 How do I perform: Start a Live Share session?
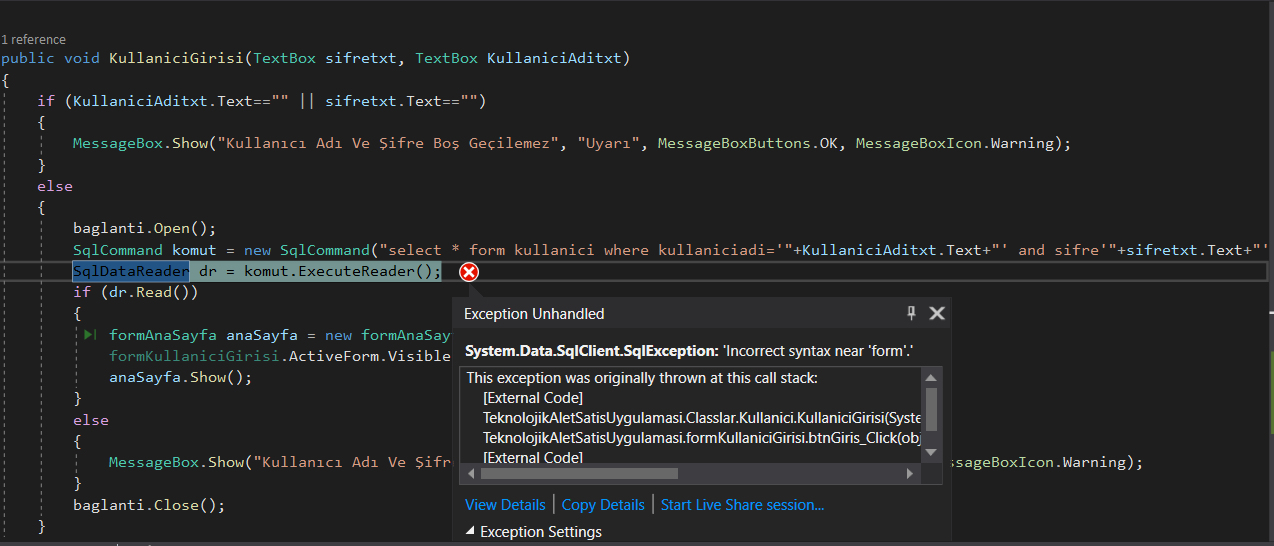point(742,505)
